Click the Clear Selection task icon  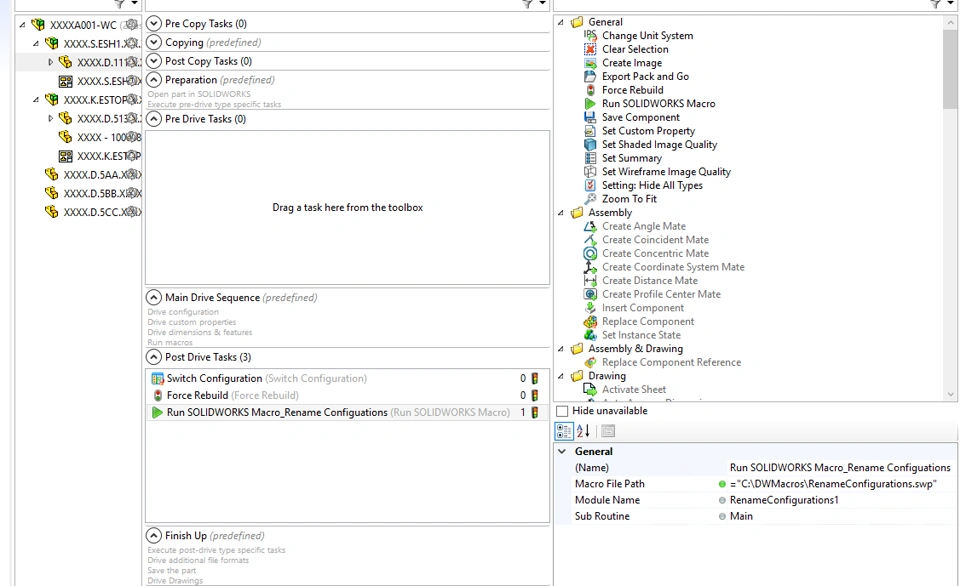point(590,49)
